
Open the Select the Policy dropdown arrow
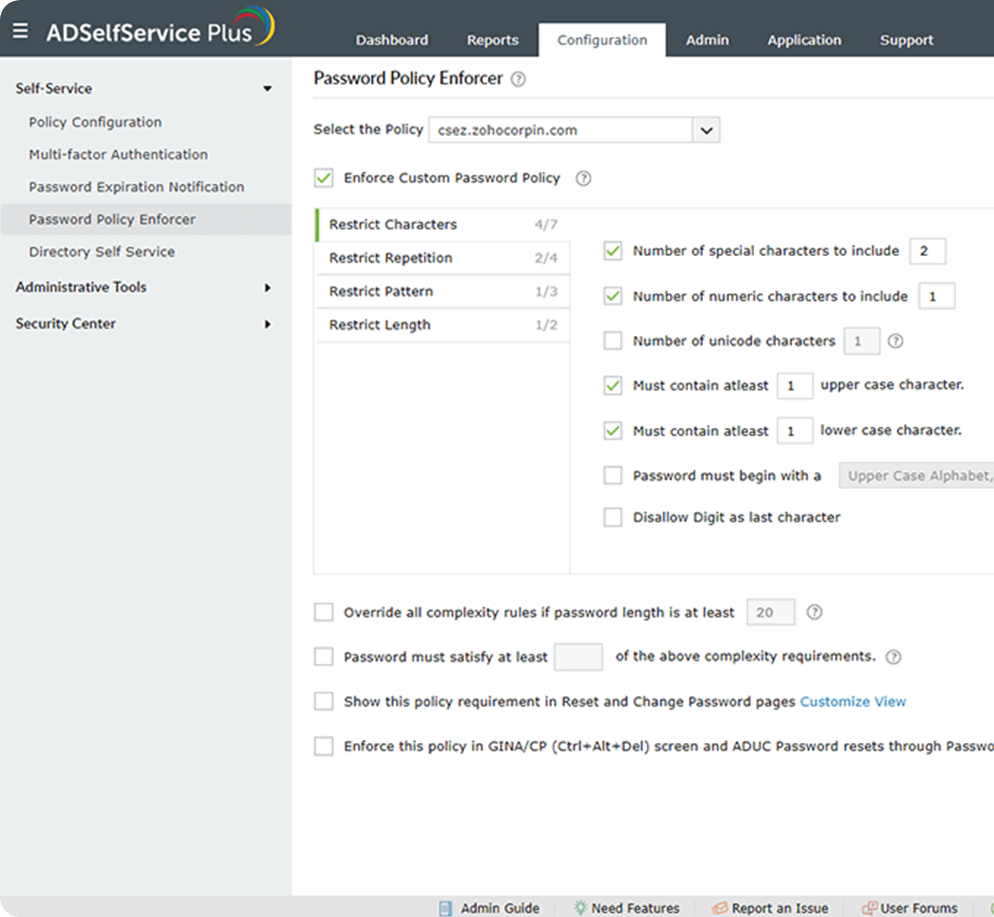click(706, 130)
